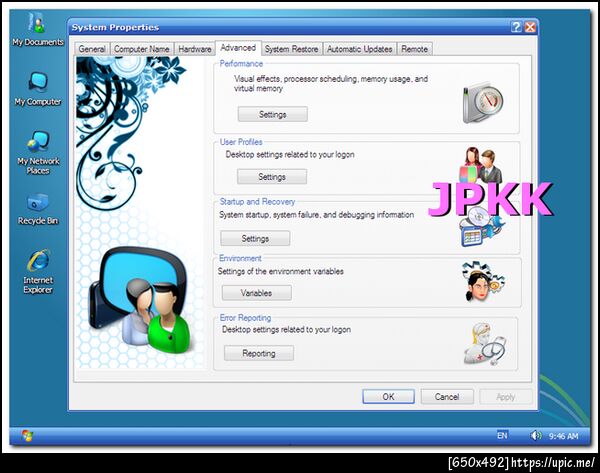600x473 pixels.
Task: Click the taskbar clock showing 9:46 AM
Action: [563, 436]
